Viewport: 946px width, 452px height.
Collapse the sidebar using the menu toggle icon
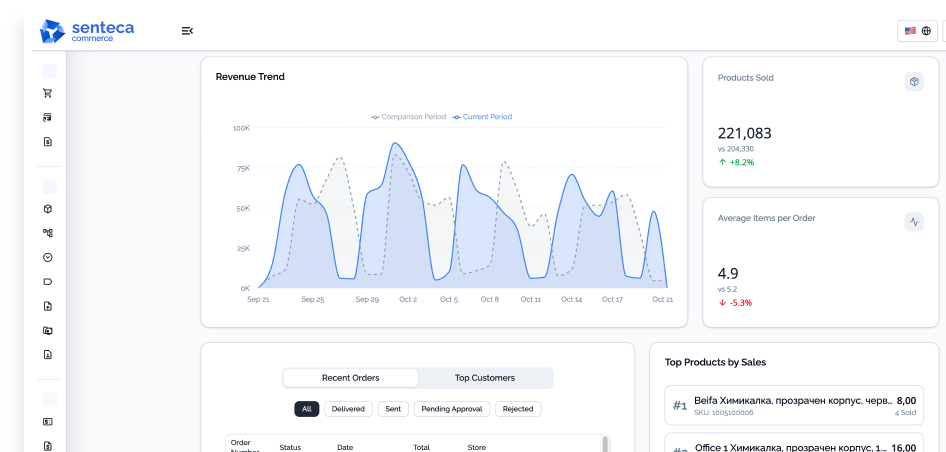[187, 31]
